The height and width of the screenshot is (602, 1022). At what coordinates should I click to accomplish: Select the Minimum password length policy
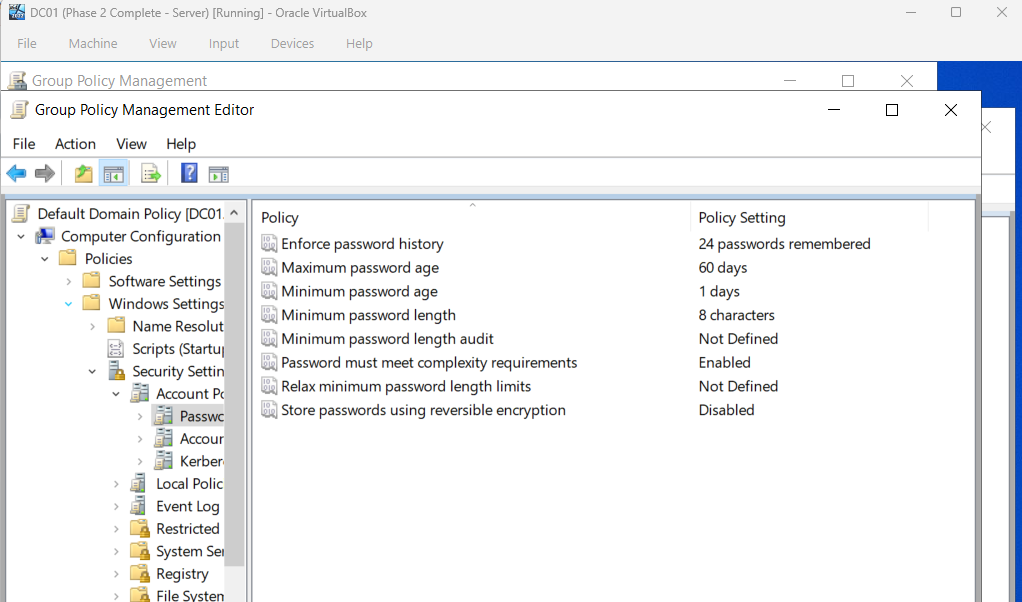coord(368,315)
